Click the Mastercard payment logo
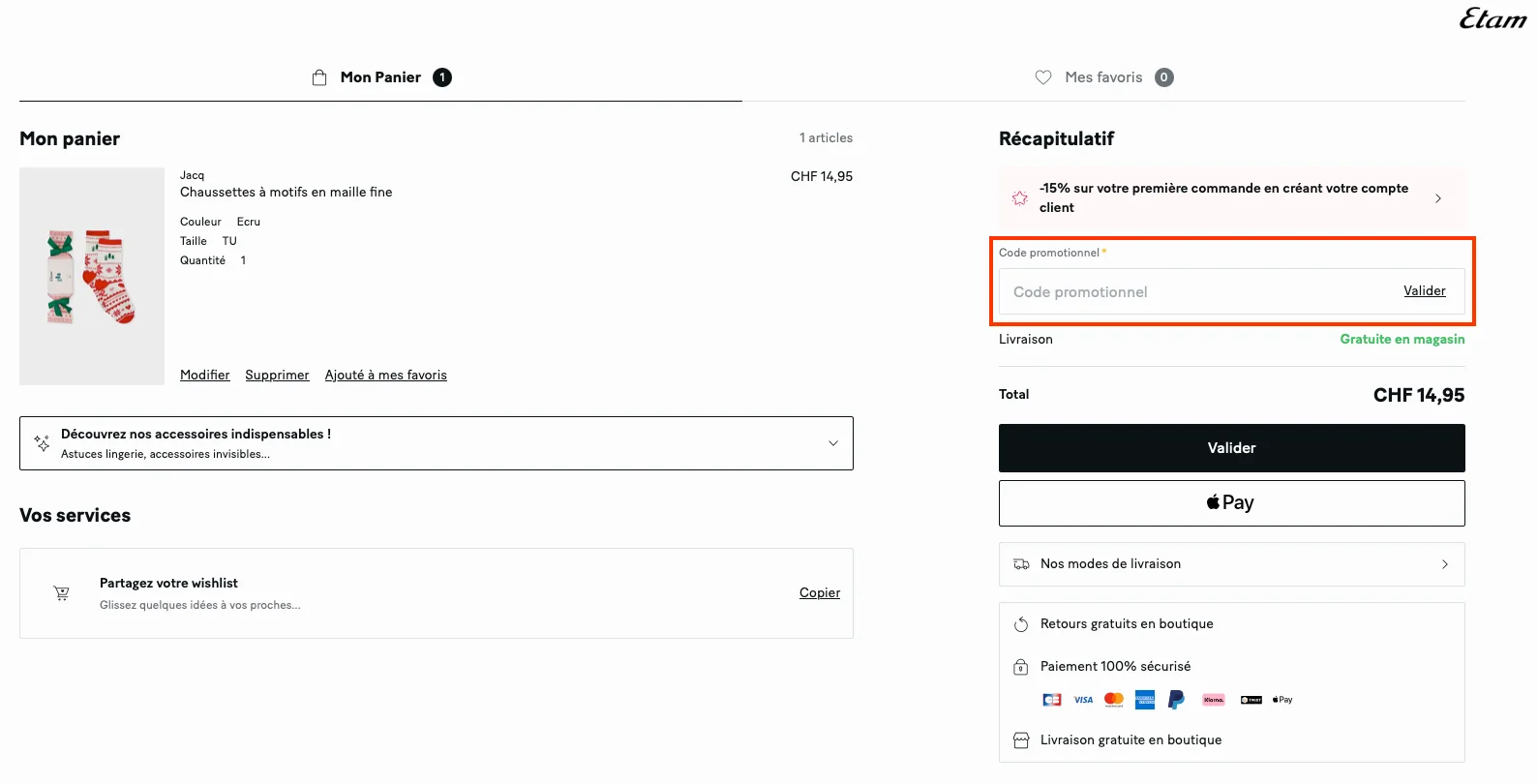Image resolution: width=1538 pixels, height=784 pixels. pos(1114,700)
